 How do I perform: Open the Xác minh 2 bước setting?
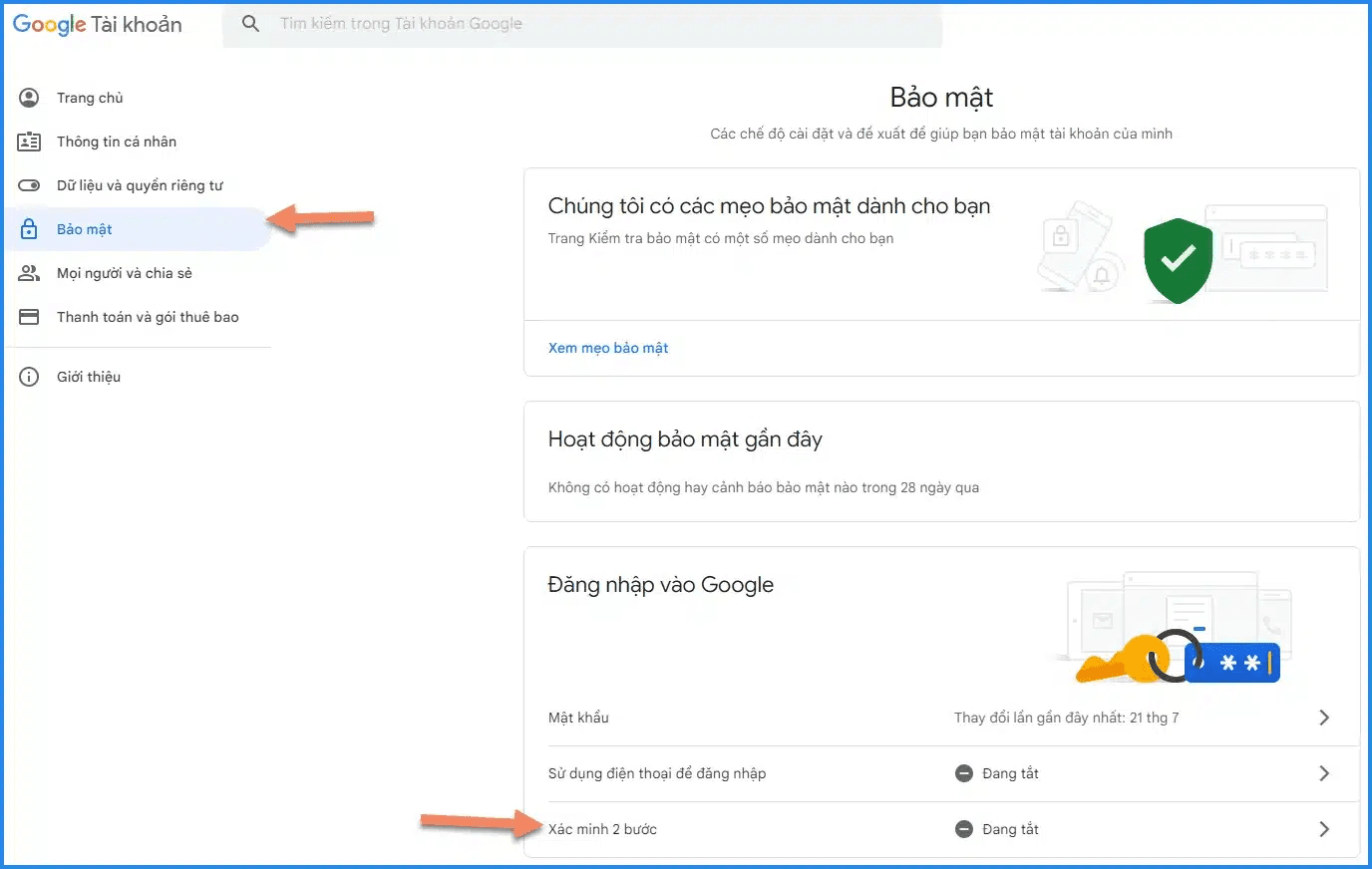[941, 829]
